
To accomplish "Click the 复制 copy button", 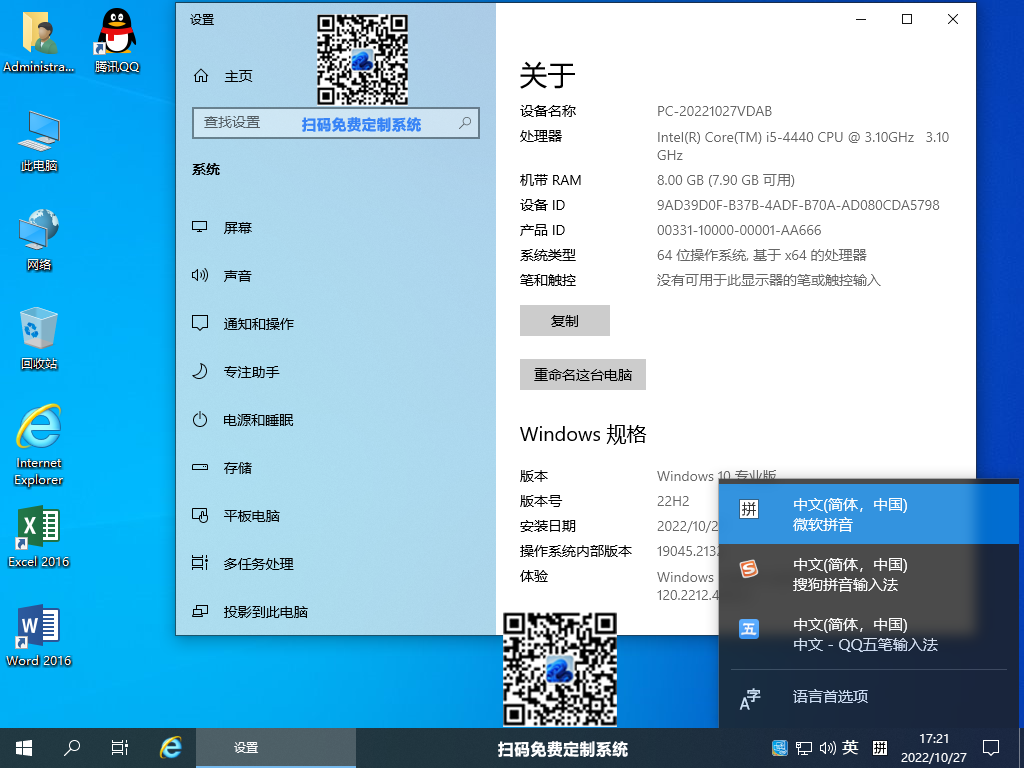I will coord(564,321).
